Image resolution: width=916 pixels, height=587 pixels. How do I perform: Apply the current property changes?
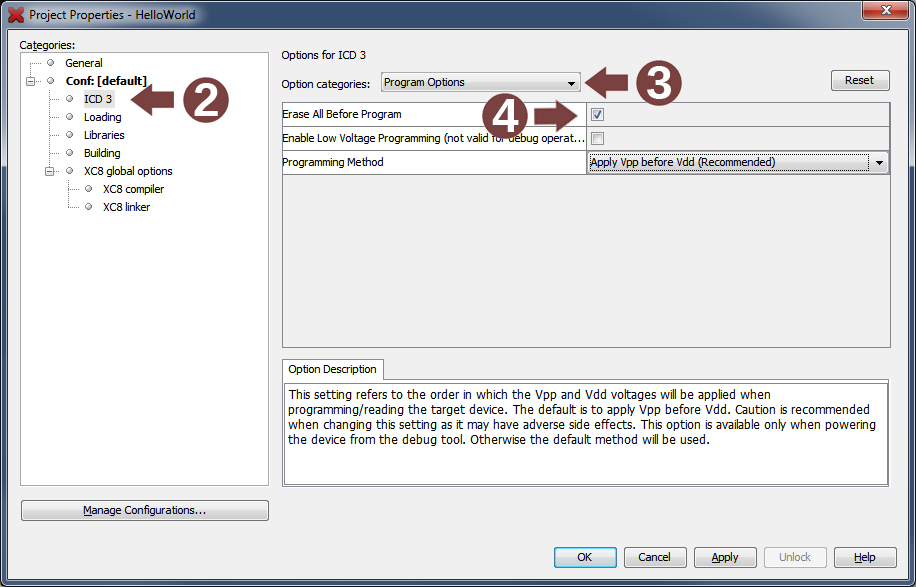tap(725, 557)
